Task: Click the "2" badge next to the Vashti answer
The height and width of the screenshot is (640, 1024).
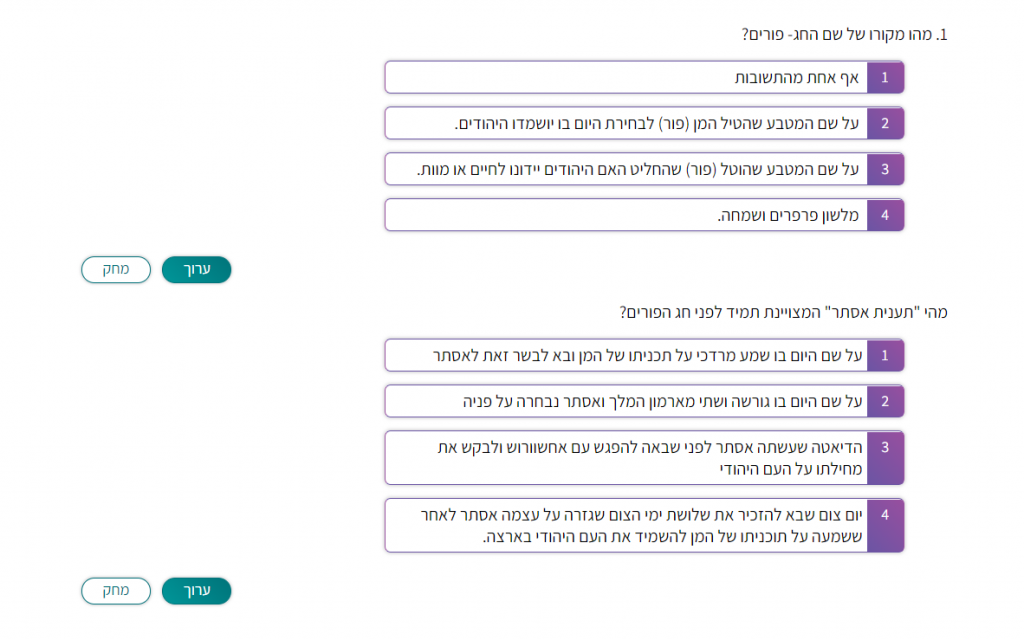Action: (x=885, y=401)
